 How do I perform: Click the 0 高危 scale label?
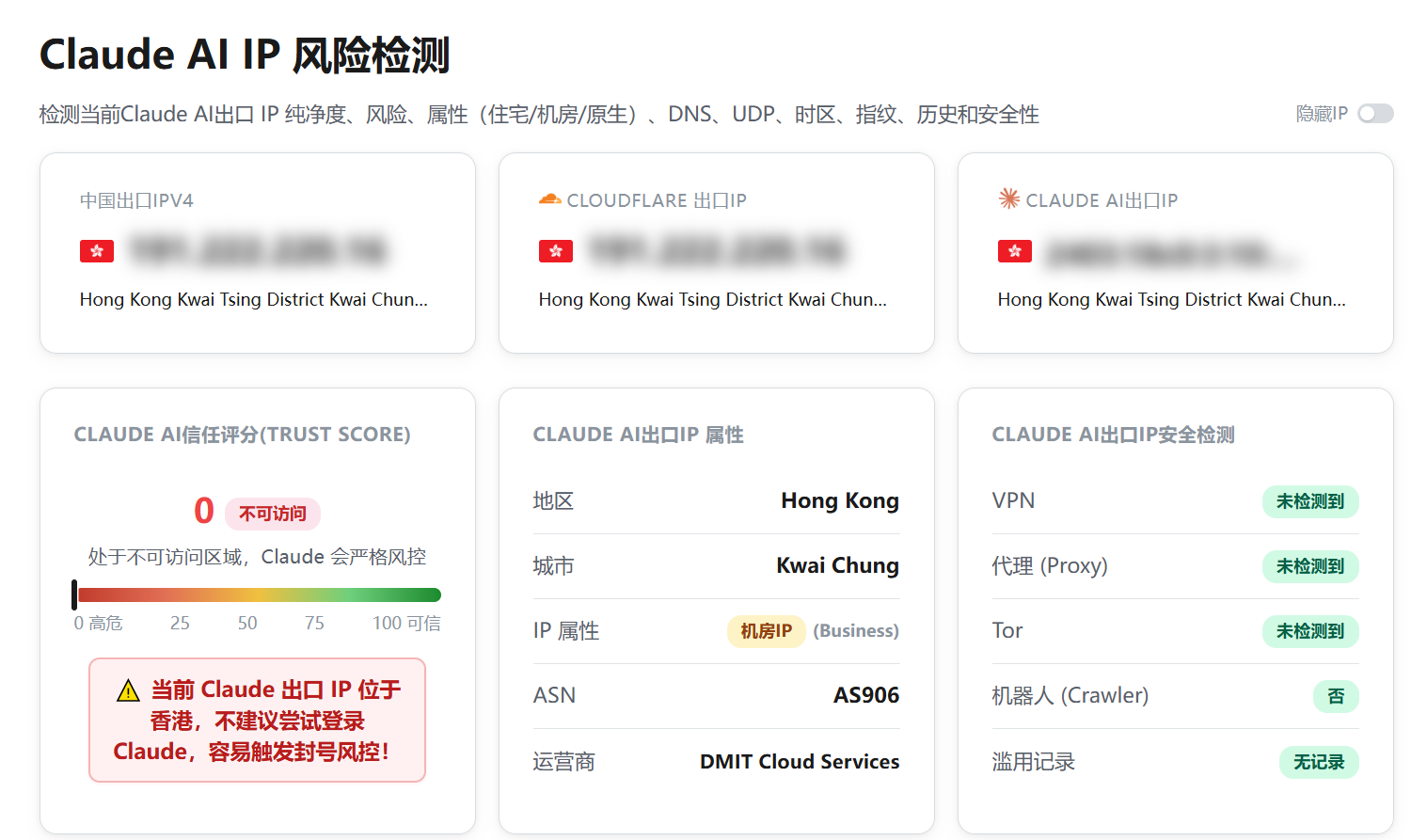pyautogui.click(x=99, y=623)
